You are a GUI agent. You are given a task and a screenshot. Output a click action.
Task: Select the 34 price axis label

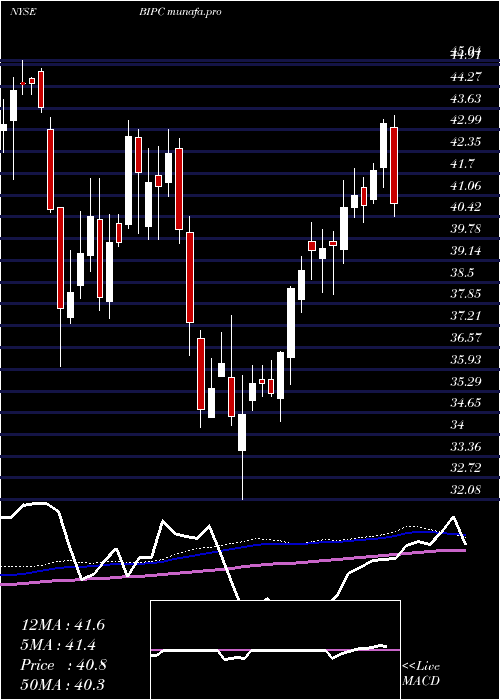point(458,425)
